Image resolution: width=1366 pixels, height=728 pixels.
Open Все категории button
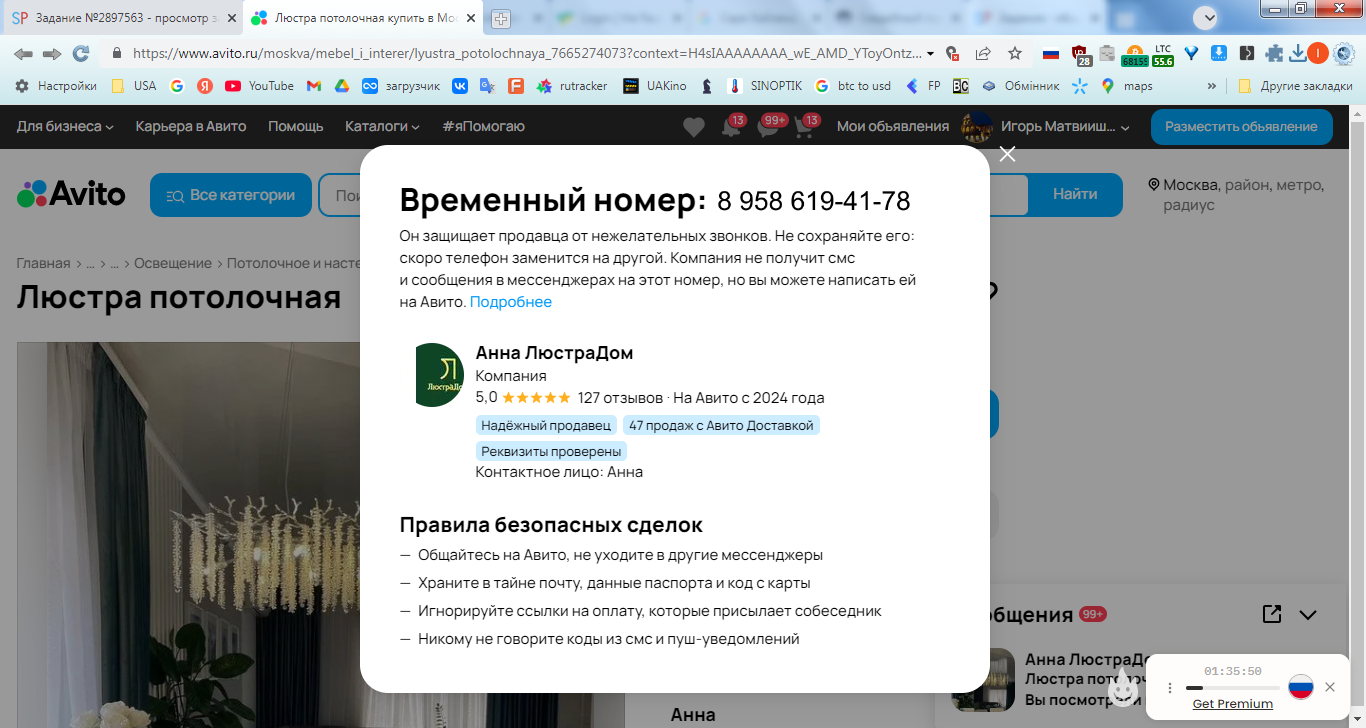[231, 195]
